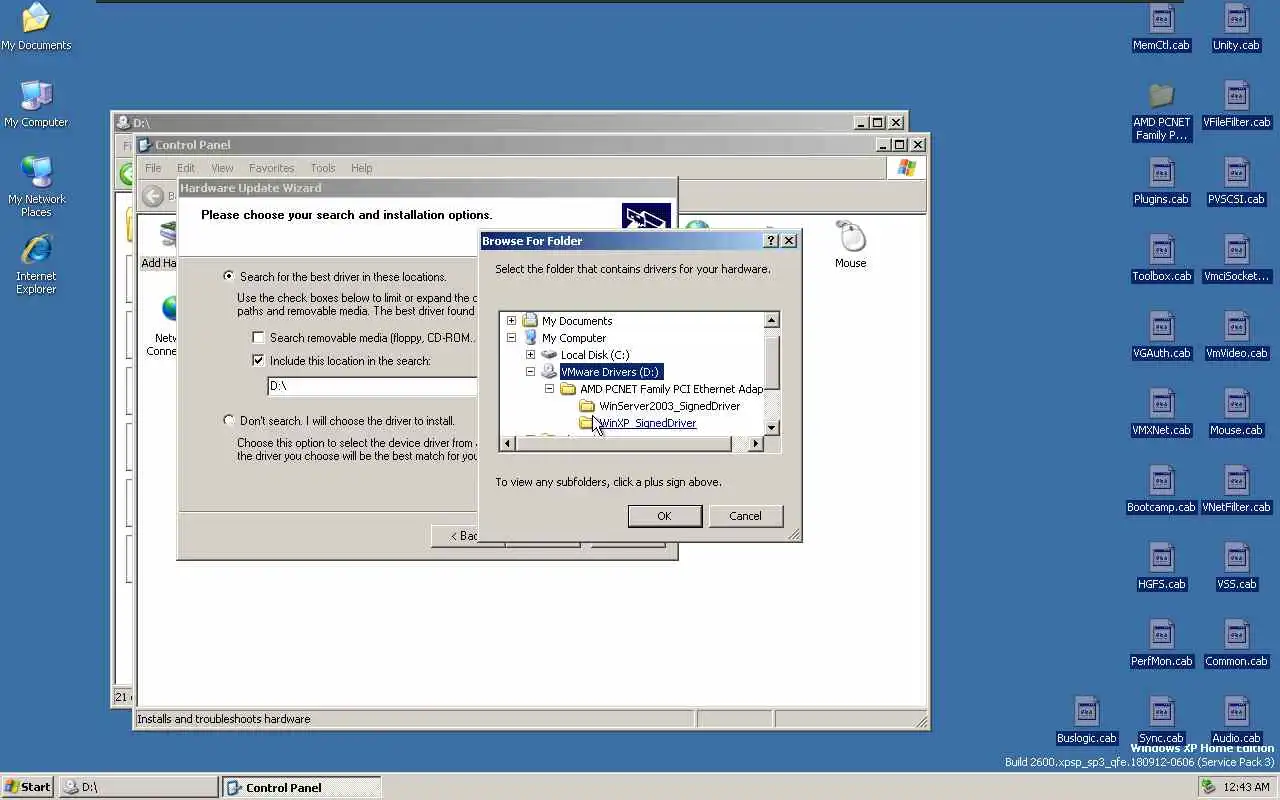Select Mouse.cab desktop file
Image resolution: width=1280 pixels, height=800 pixels.
point(1236,412)
